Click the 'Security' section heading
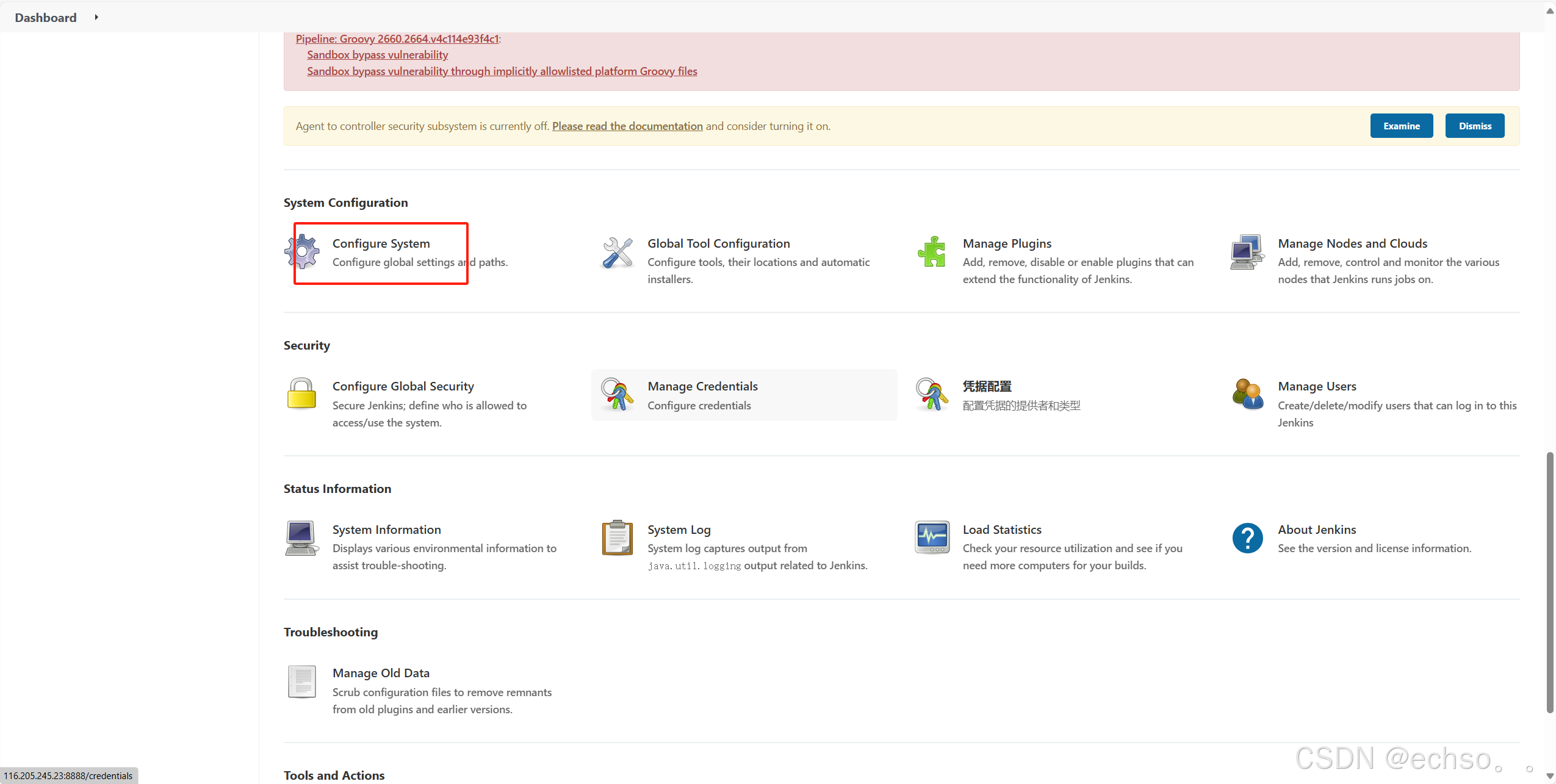 click(x=306, y=345)
